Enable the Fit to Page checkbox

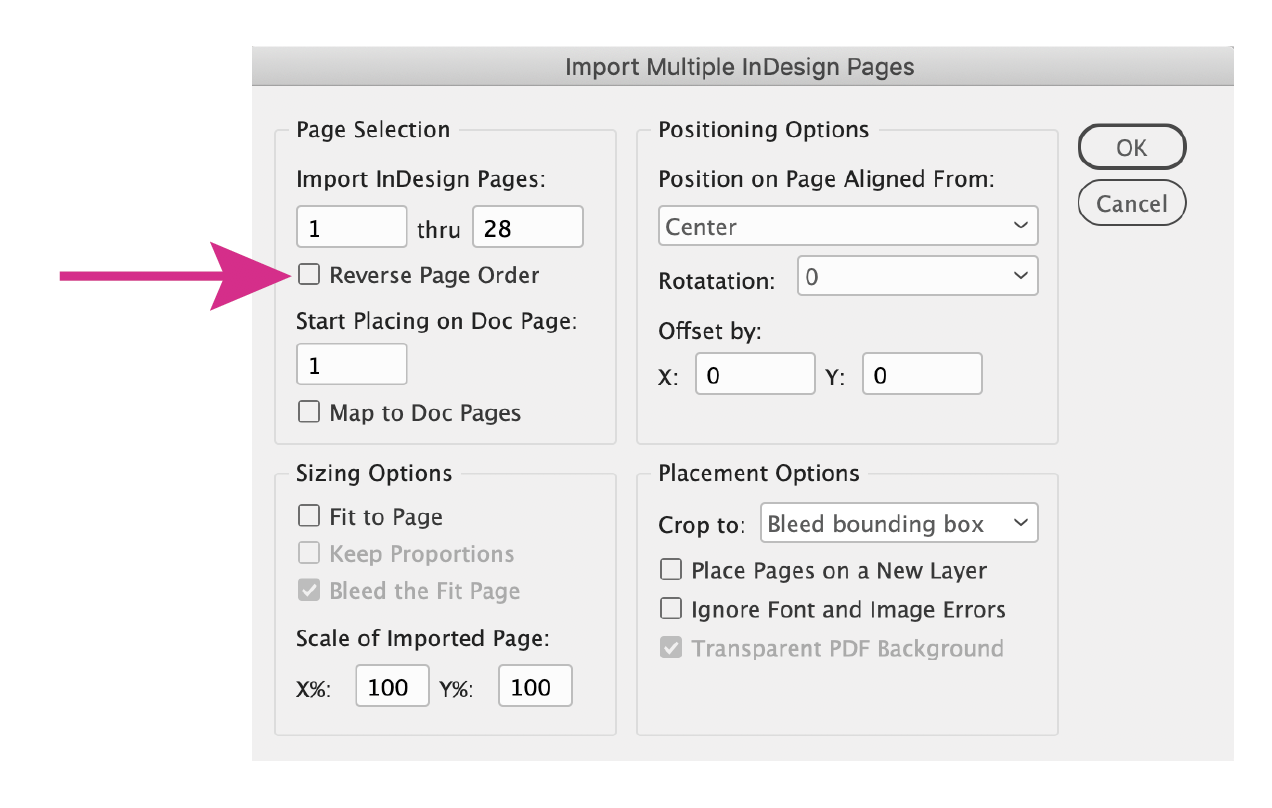pos(310,516)
